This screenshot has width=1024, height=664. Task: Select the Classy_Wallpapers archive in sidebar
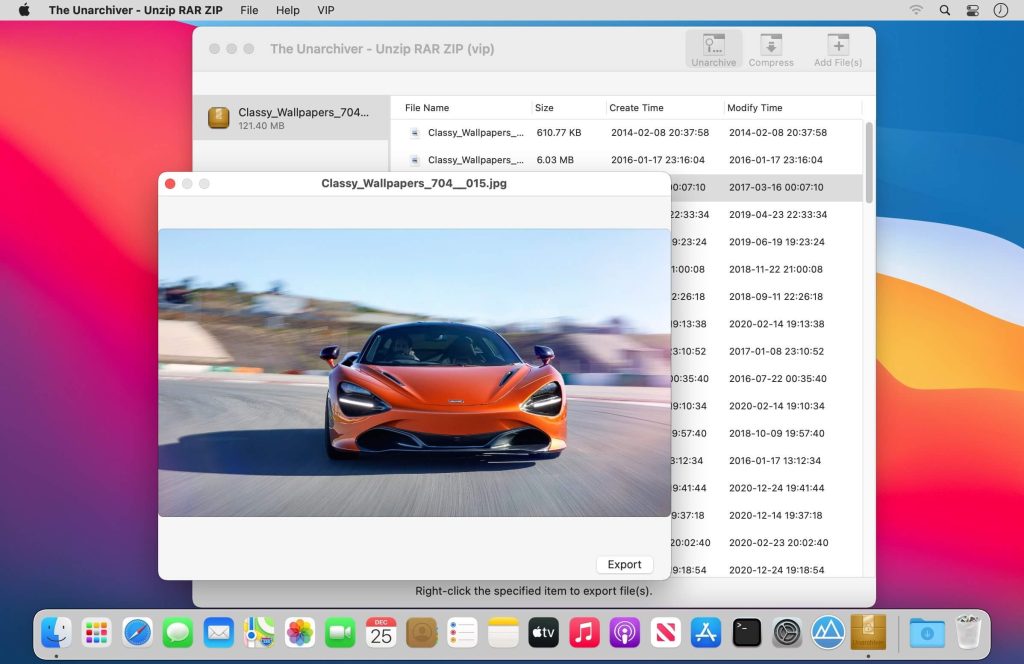point(291,118)
